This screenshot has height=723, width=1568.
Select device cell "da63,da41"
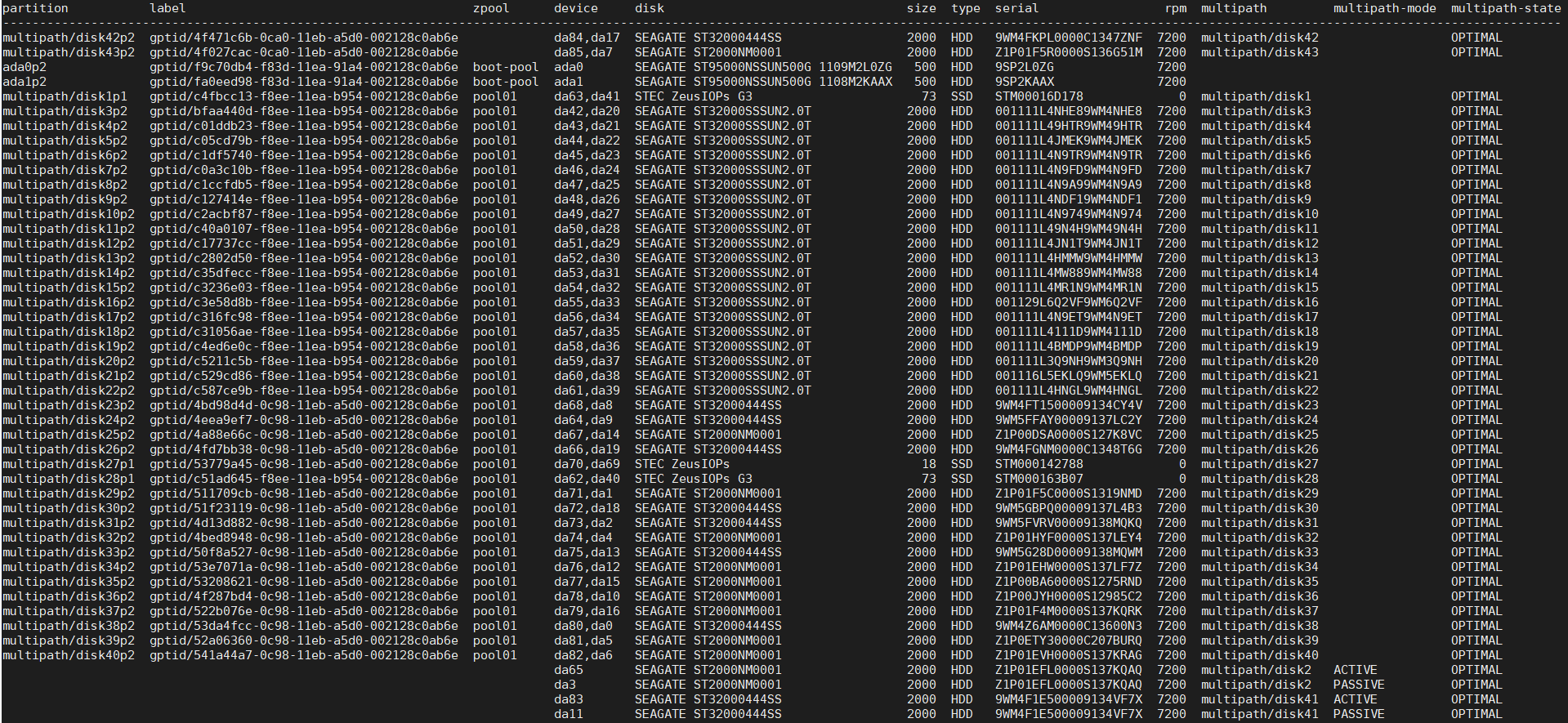[587, 96]
